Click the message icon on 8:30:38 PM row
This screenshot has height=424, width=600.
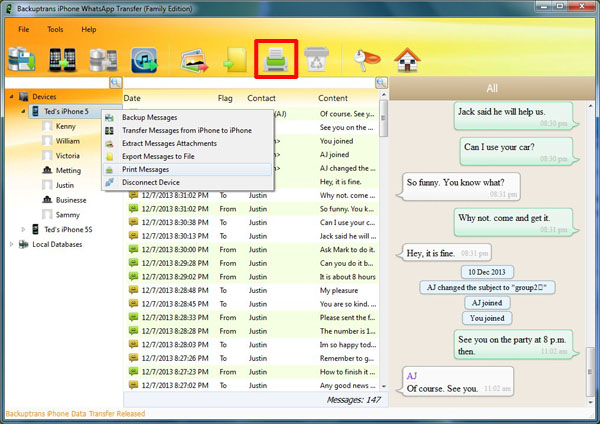pyautogui.click(x=133, y=222)
